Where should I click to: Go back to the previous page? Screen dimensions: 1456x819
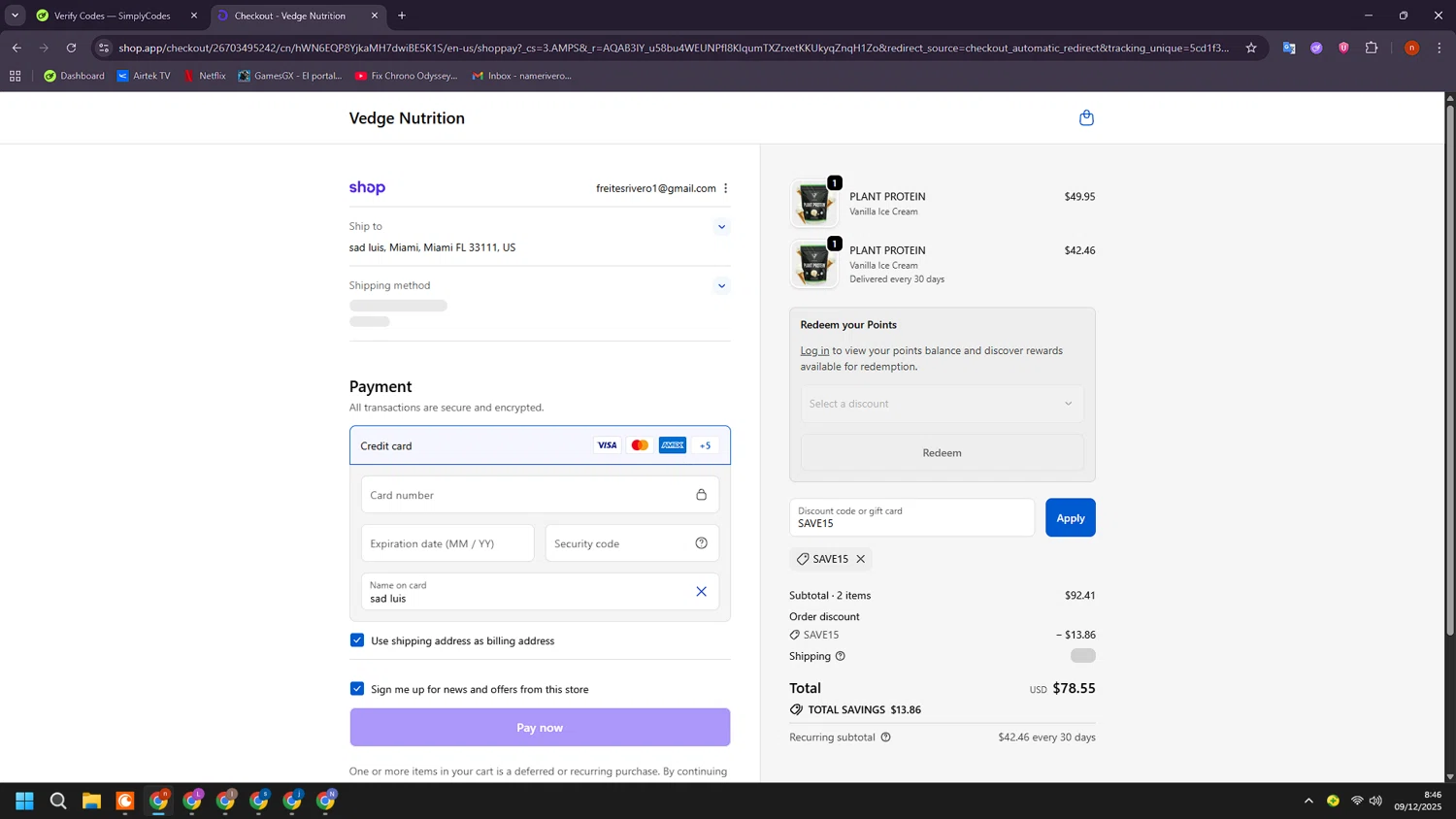[17, 48]
